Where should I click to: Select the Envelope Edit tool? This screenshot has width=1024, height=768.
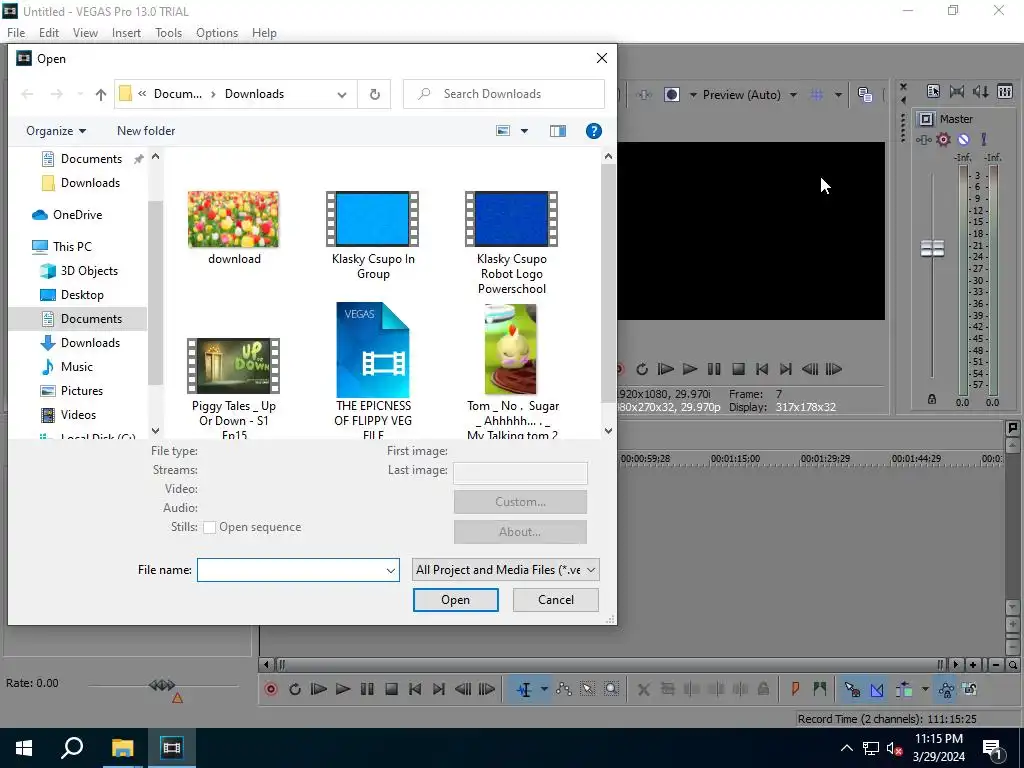[x=564, y=689]
